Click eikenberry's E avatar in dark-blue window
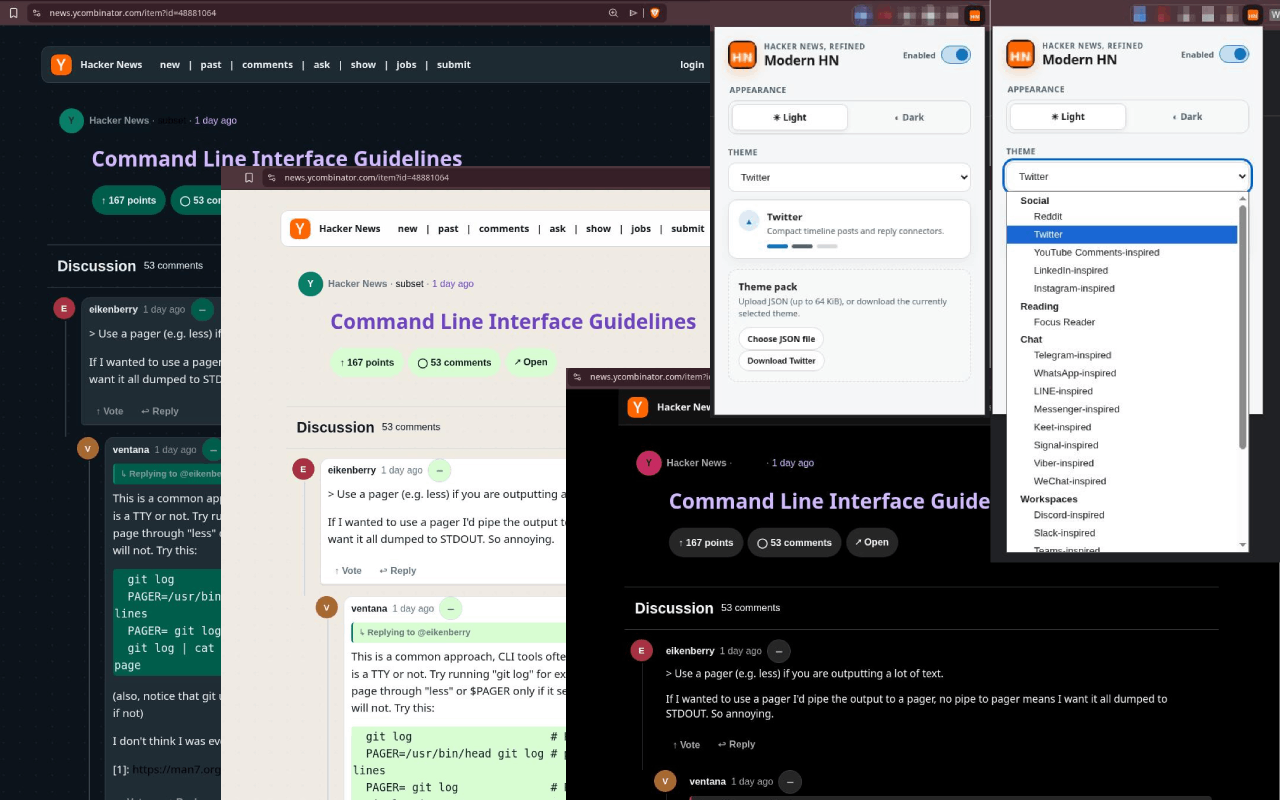 [64, 309]
